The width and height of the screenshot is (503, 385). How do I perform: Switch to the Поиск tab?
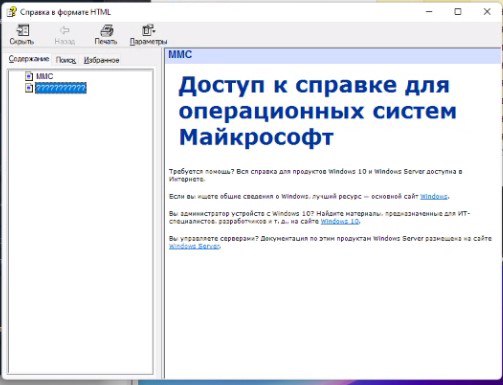point(66,60)
